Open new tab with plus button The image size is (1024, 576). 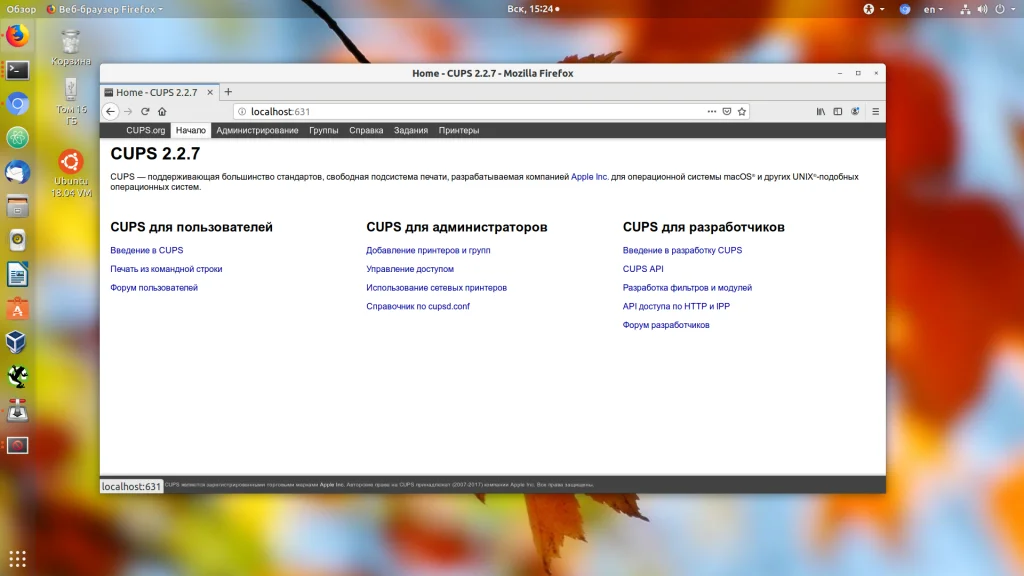coord(228,92)
